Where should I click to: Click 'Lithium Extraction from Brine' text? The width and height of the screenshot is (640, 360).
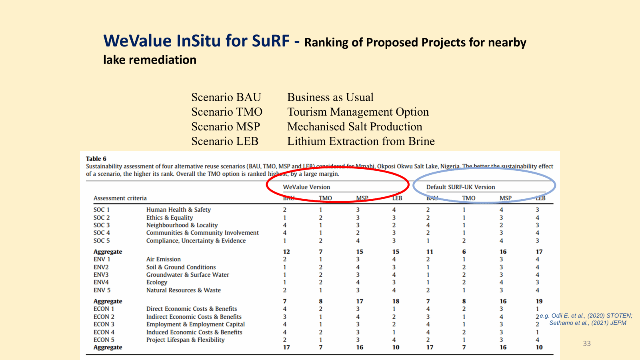click(361, 141)
